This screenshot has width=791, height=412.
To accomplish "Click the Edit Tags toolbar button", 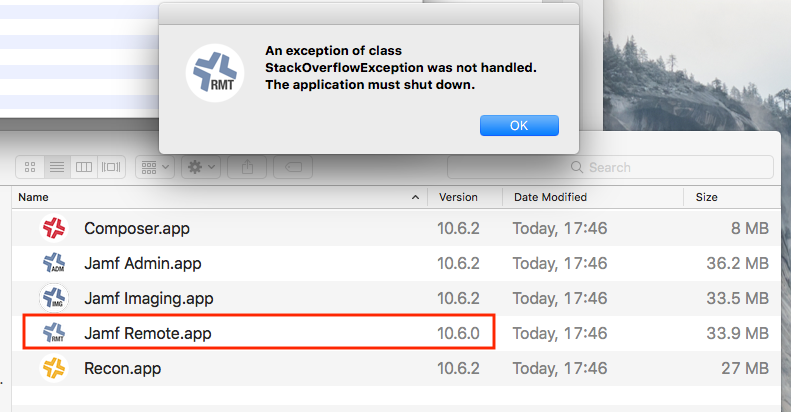I will pyautogui.click(x=293, y=167).
